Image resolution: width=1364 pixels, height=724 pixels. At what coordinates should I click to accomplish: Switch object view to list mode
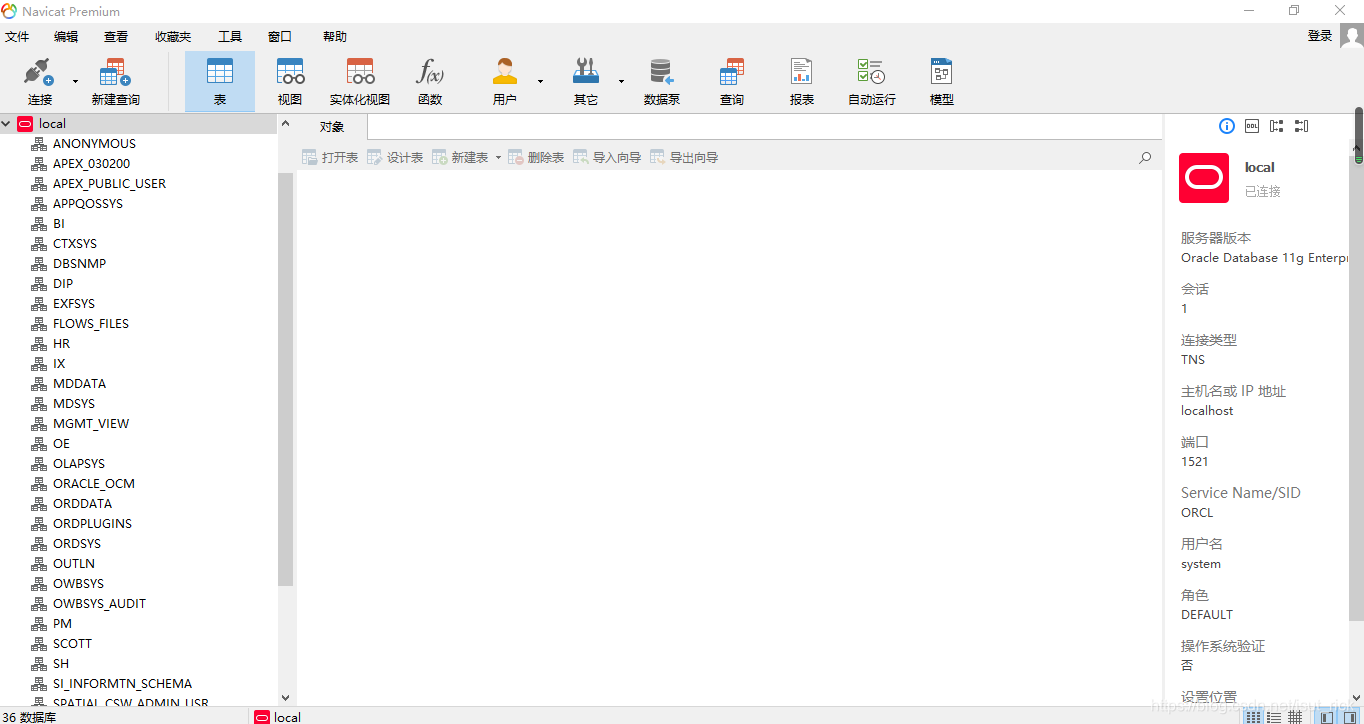click(x=1274, y=716)
